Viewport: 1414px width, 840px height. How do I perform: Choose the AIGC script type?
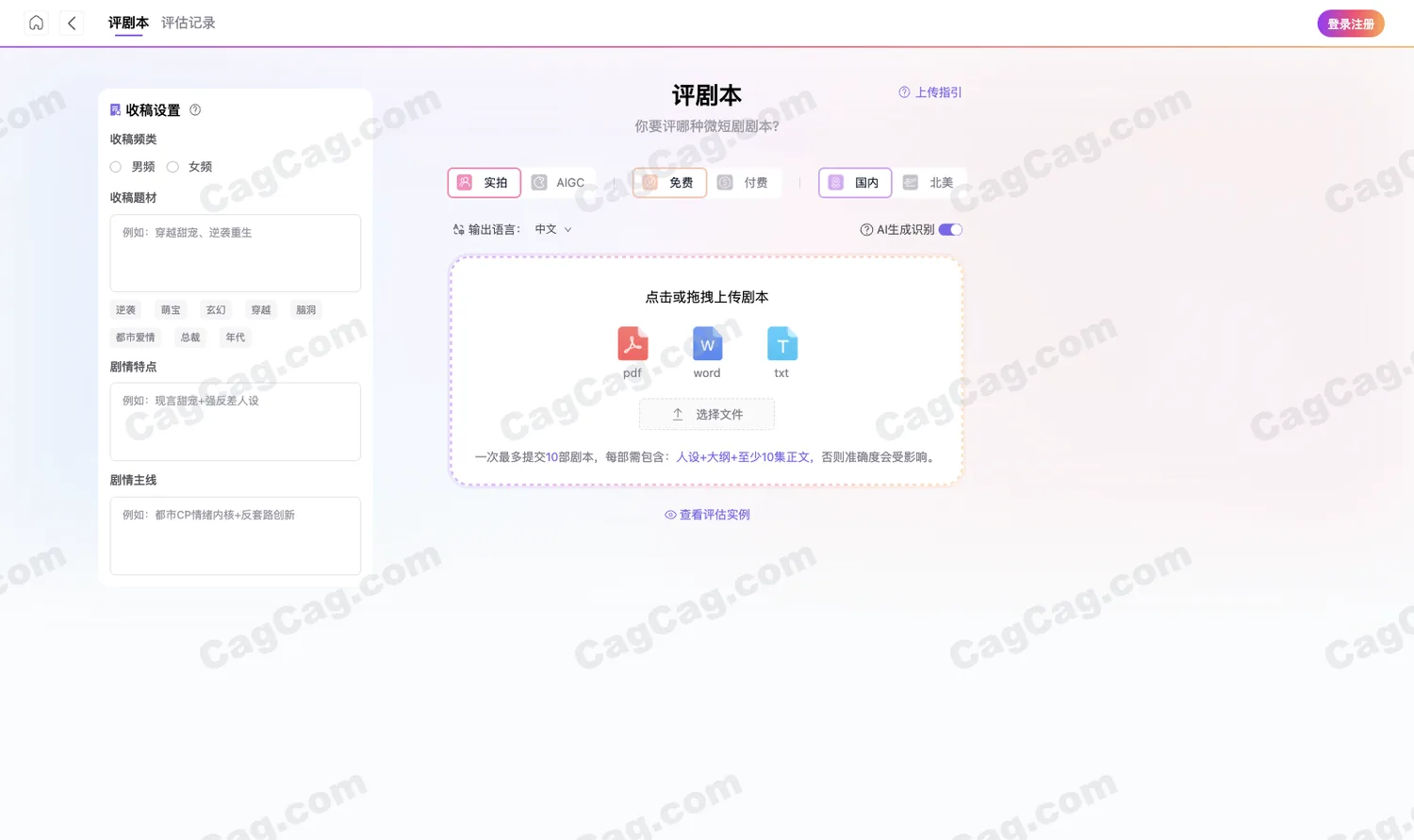[558, 183]
